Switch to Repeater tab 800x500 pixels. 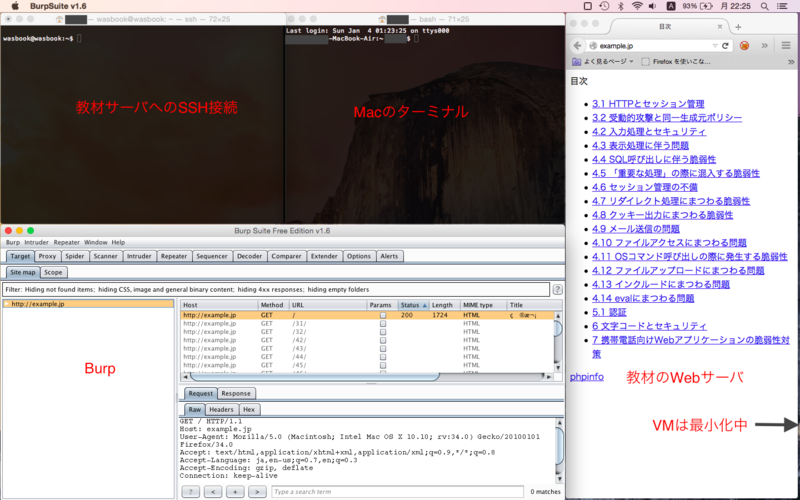coord(174,256)
